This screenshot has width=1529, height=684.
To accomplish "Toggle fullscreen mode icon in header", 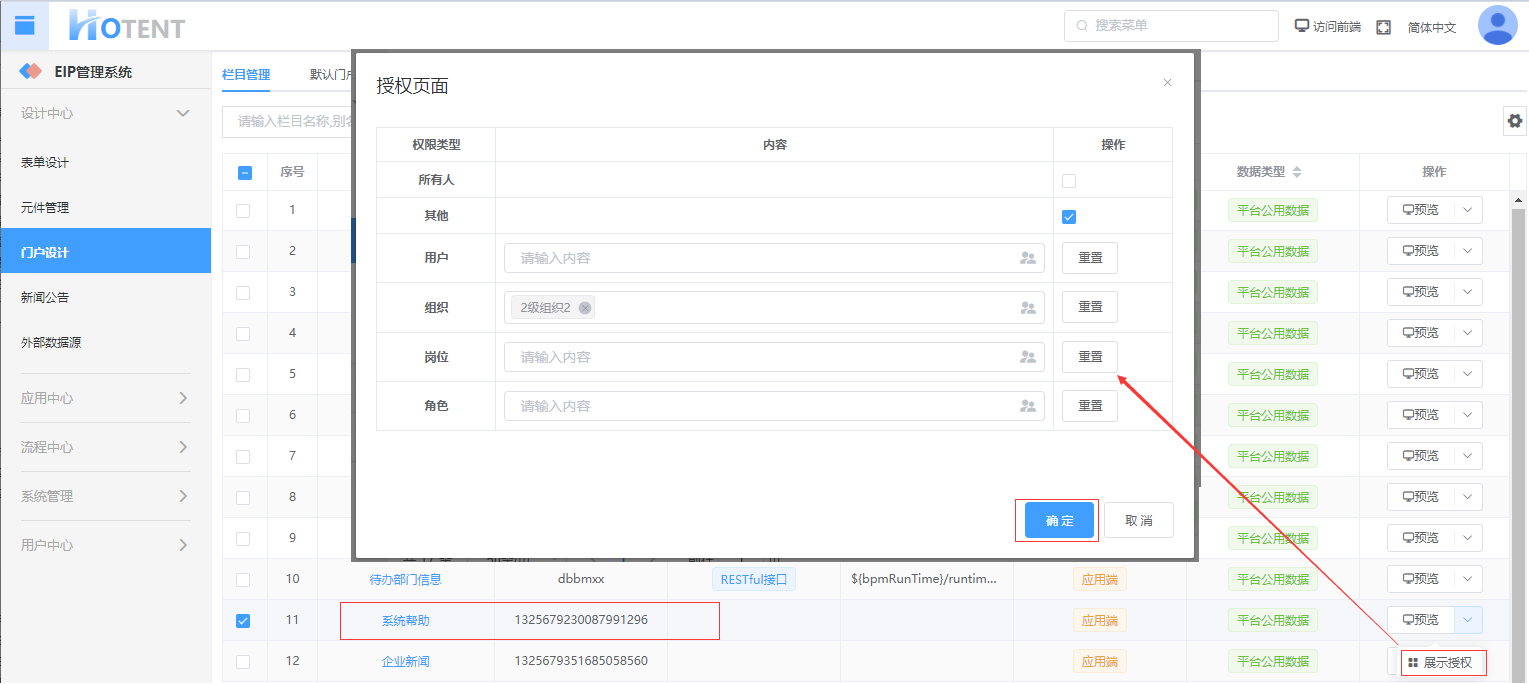I will [x=1384, y=27].
